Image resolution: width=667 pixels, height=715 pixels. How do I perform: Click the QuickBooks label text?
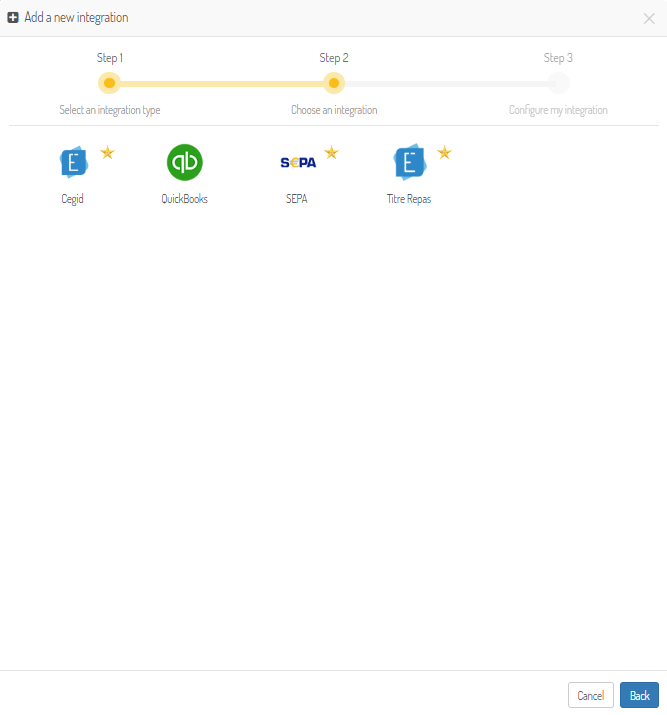185,199
